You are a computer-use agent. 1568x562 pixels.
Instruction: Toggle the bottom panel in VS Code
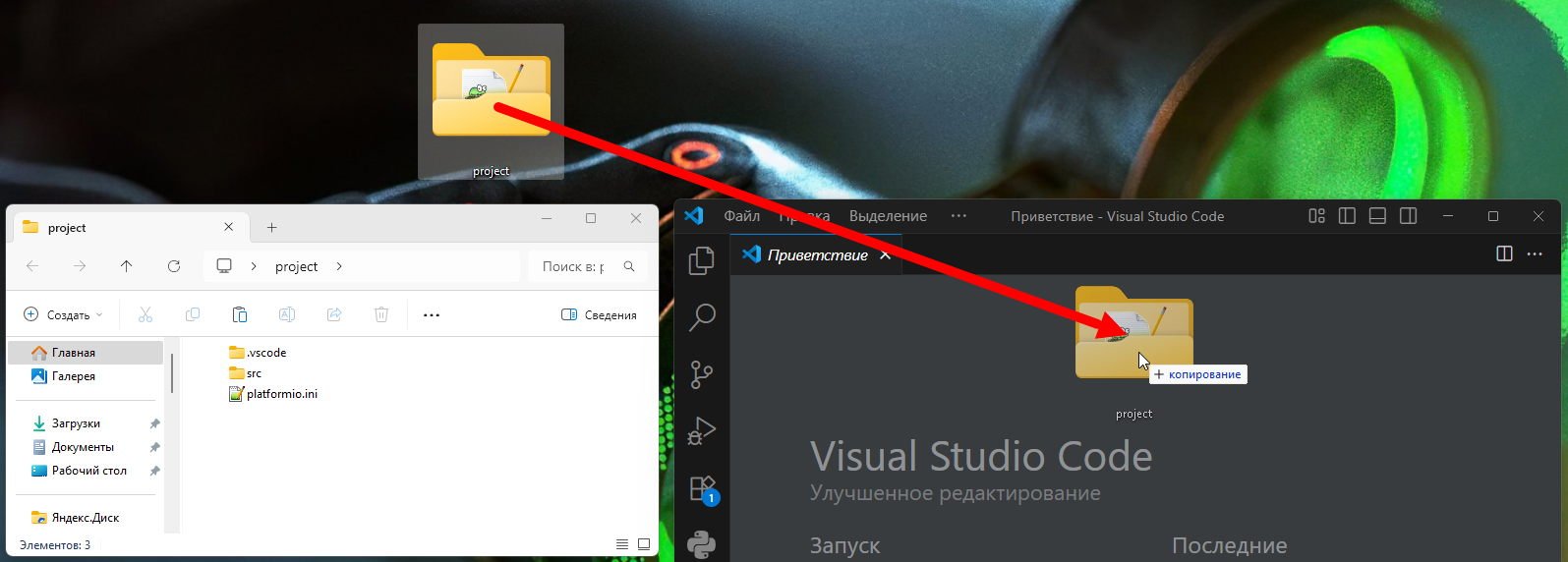click(x=1377, y=216)
